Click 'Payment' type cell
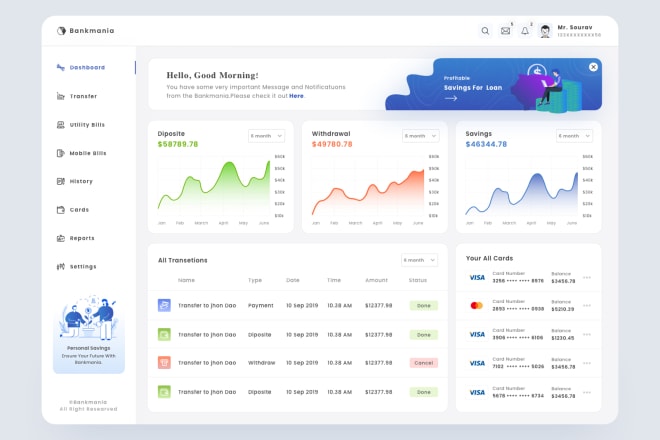Image resolution: width=660 pixels, height=440 pixels. [x=261, y=305]
